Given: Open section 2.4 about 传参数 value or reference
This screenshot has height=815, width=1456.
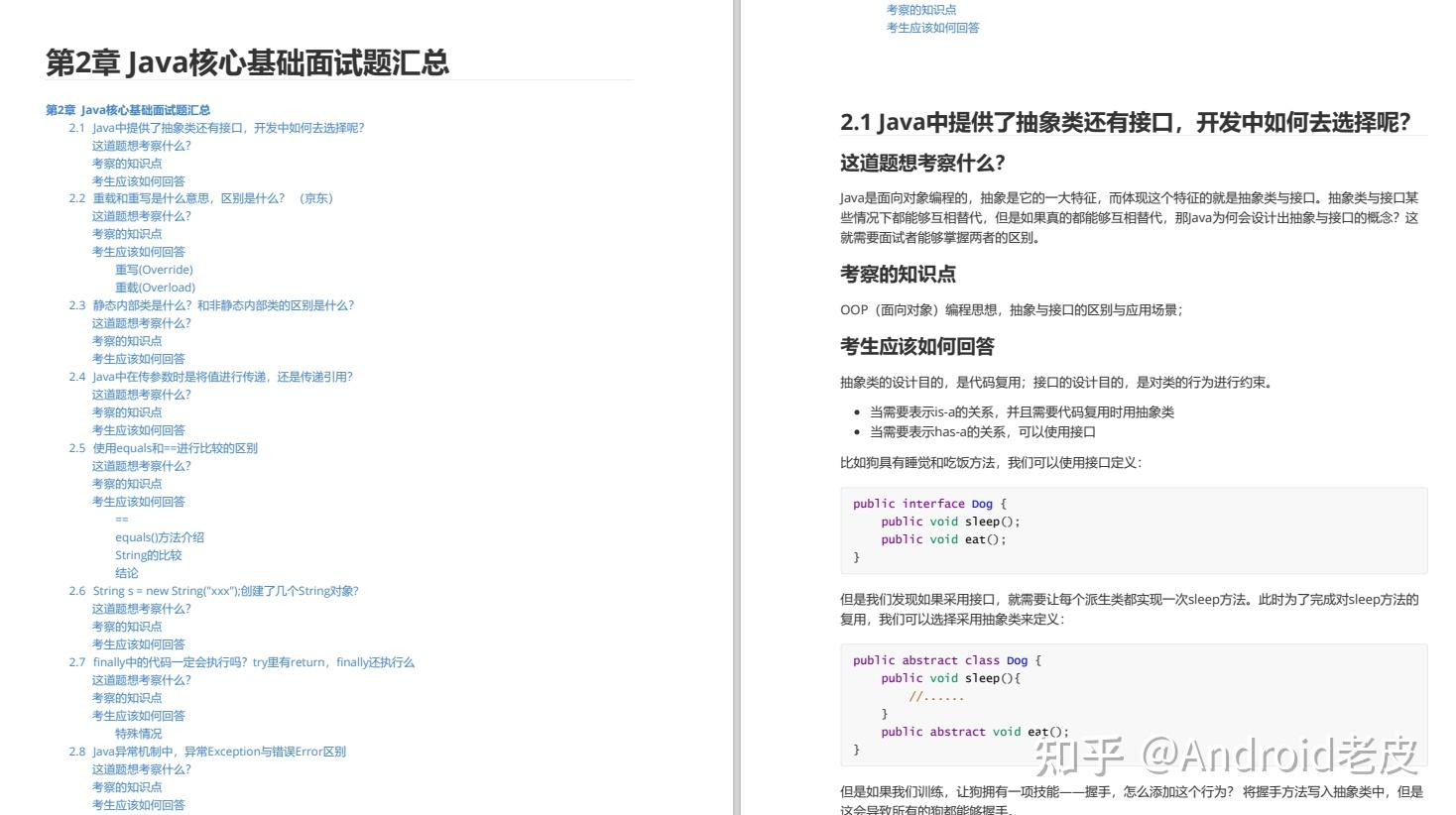Looking at the screenshot, I should pyautogui.click(x=210, y=377).
